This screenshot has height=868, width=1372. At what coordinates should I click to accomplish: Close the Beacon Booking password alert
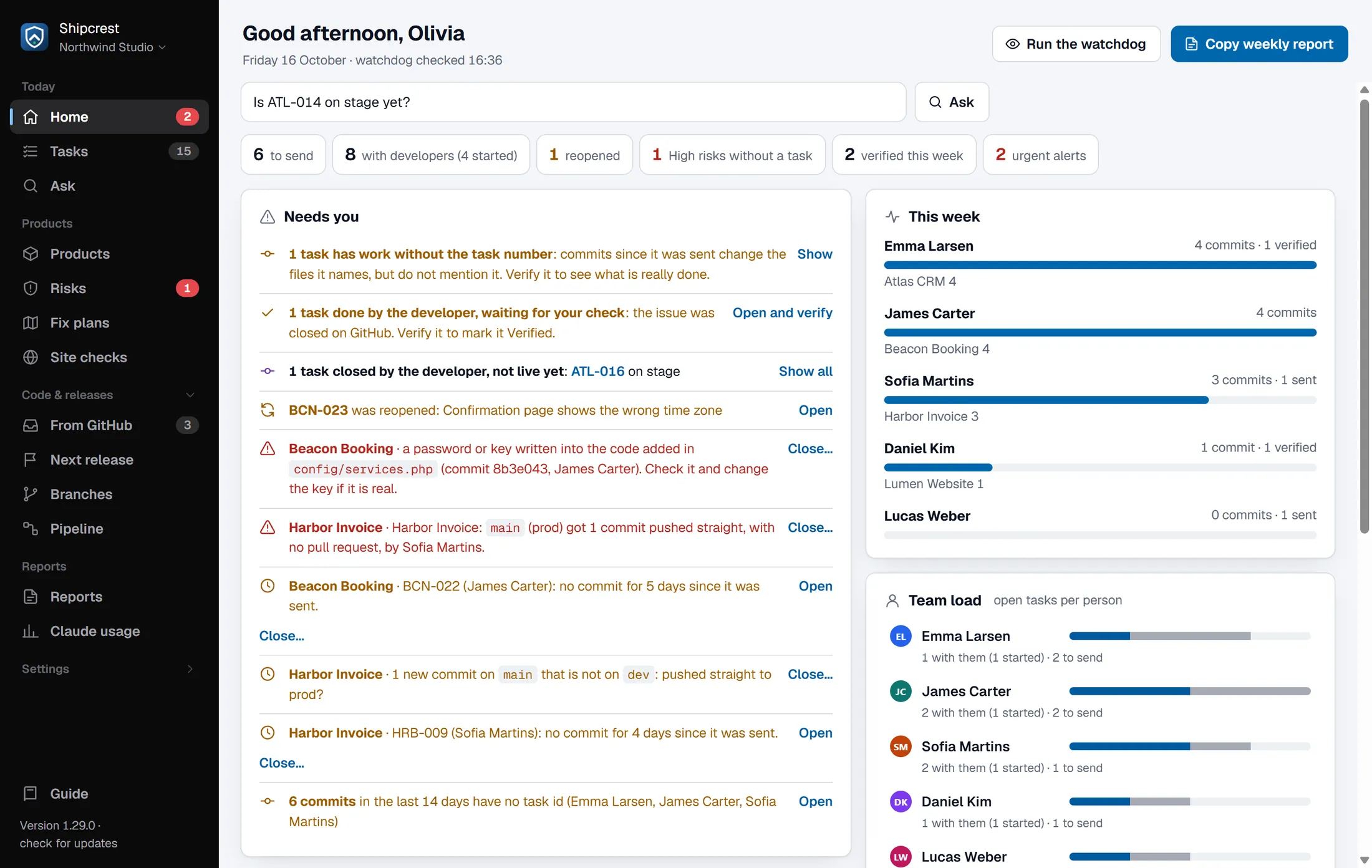[810, 449]
